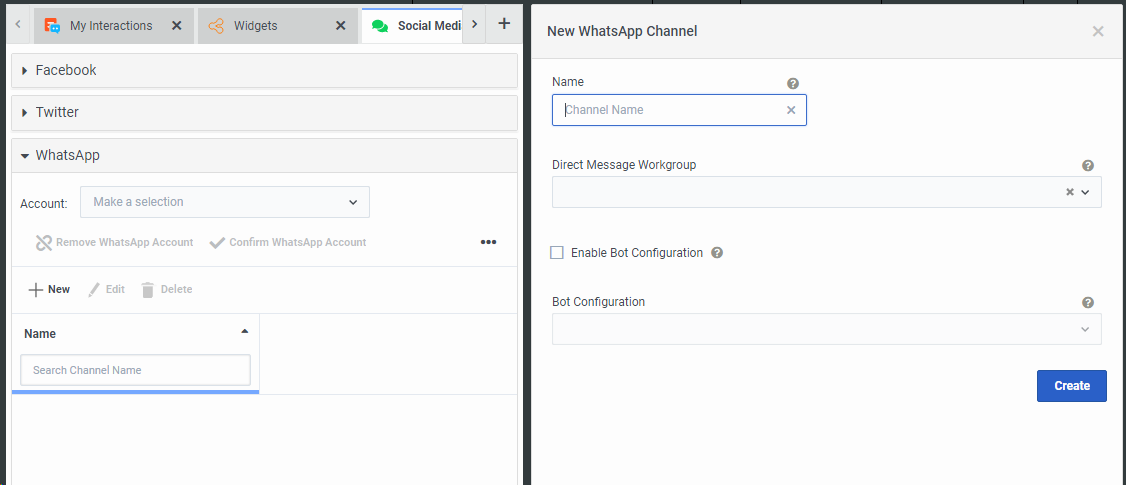Switch to the My Interactions tab

110,26
